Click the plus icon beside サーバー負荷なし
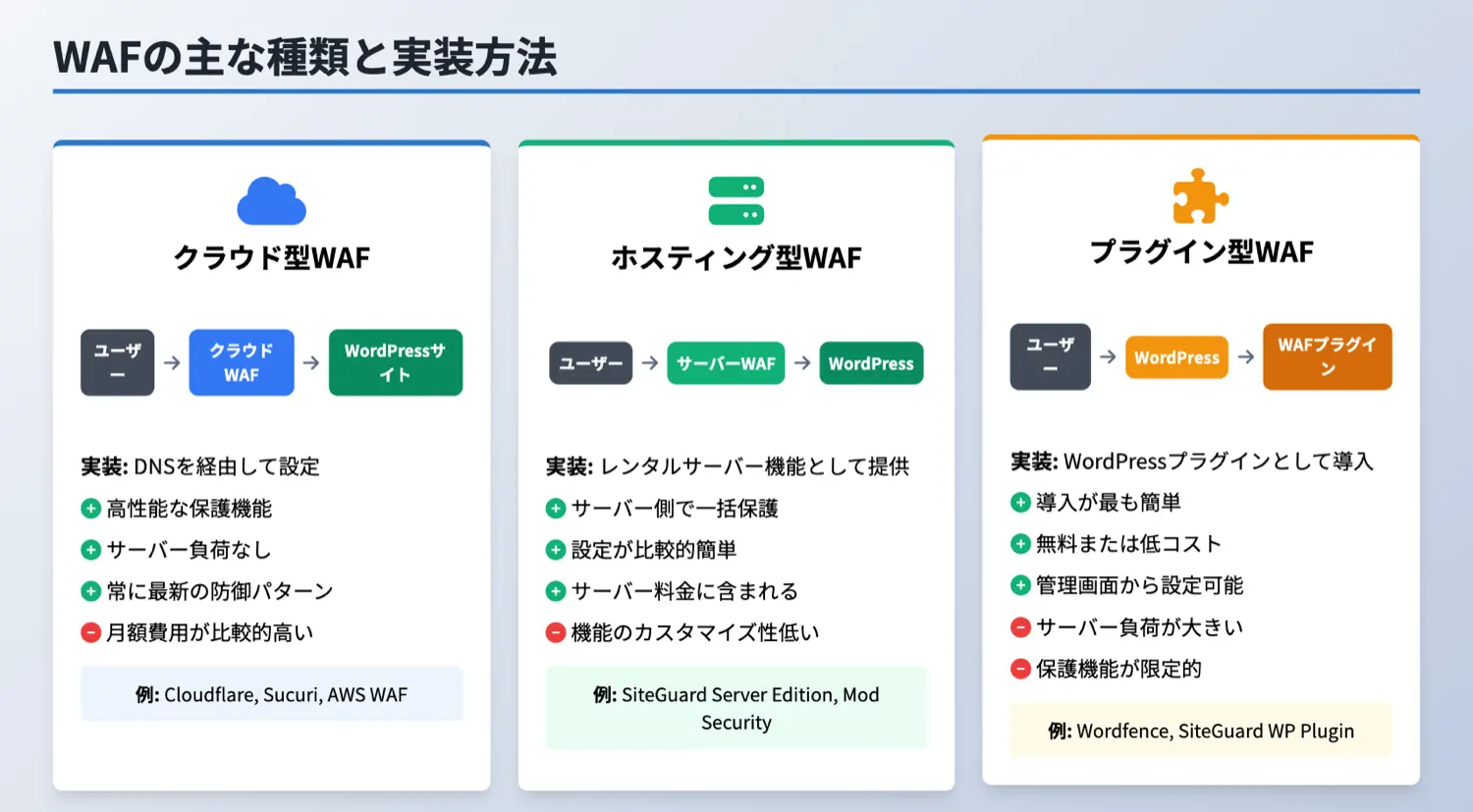 pos(91,550)
